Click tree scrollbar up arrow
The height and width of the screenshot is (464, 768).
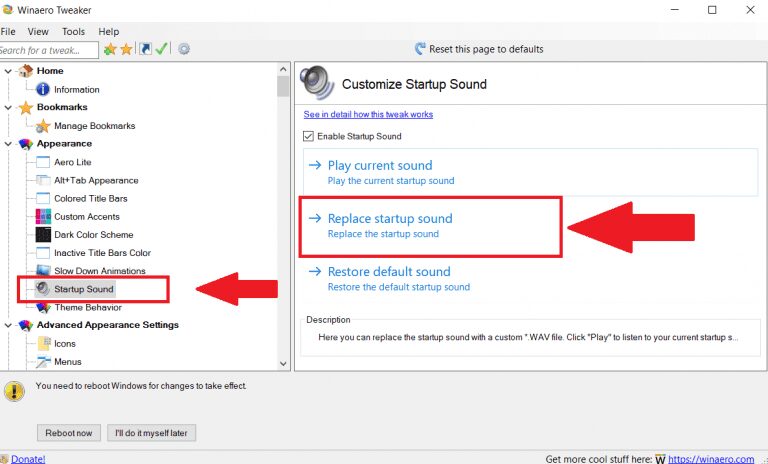tap(283, 69)
